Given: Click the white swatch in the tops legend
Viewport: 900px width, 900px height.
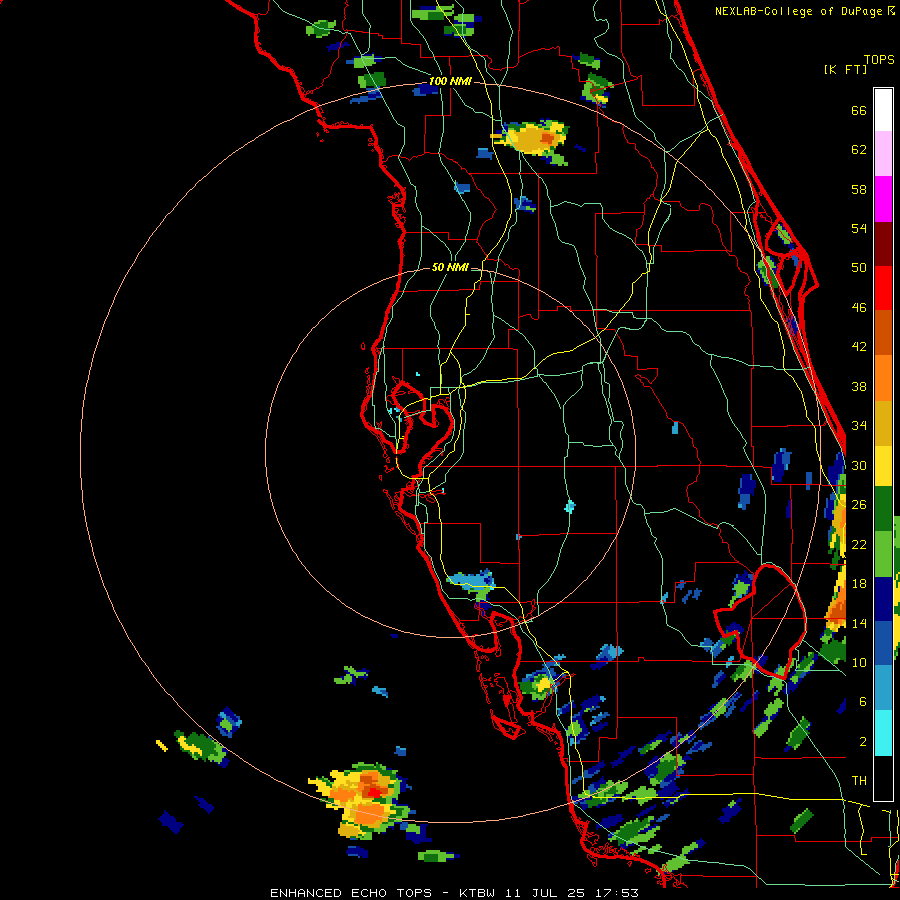Looking at the screenshot, I should (883, 110).
